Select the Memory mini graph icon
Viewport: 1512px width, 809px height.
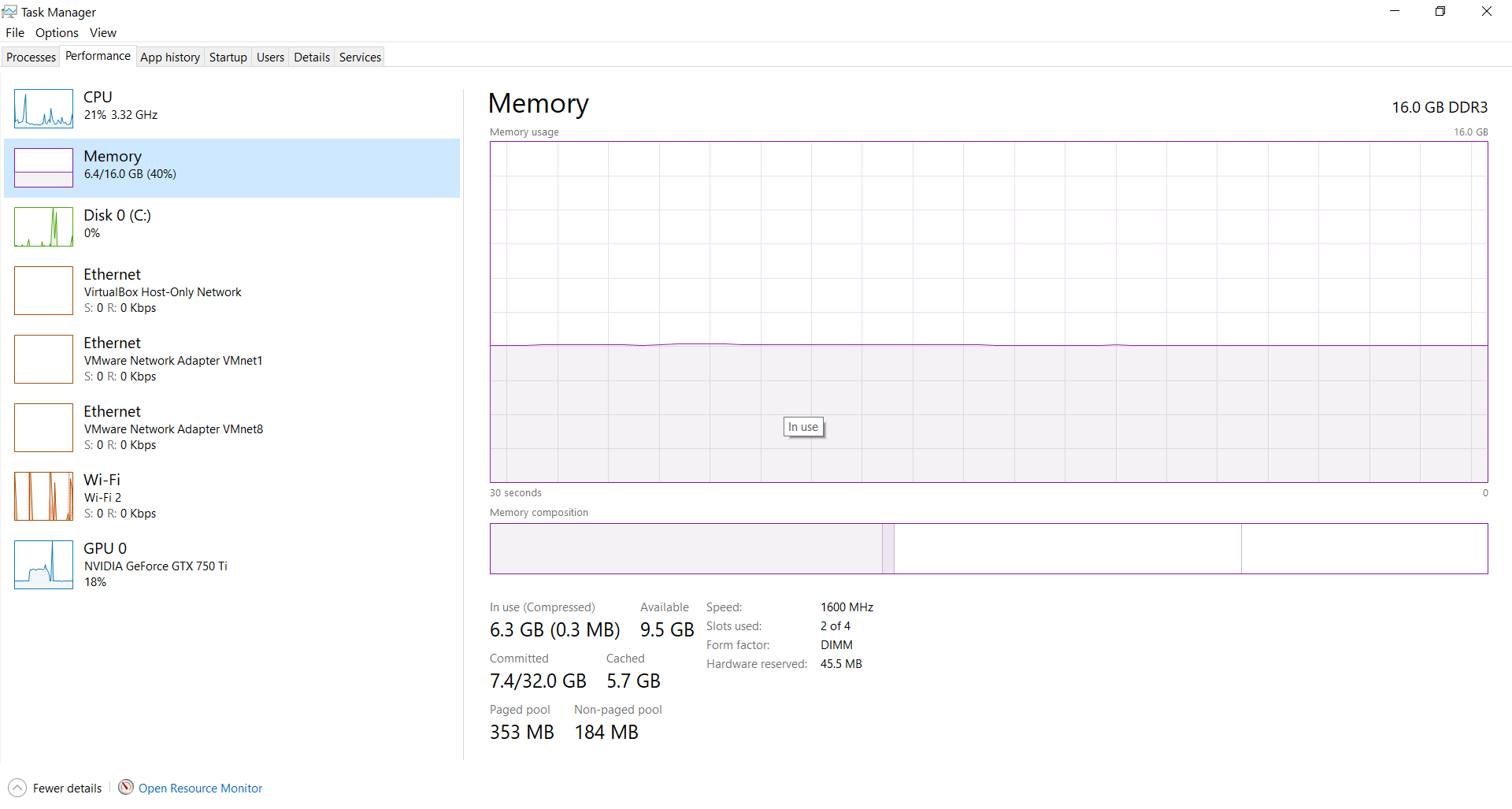43,168
